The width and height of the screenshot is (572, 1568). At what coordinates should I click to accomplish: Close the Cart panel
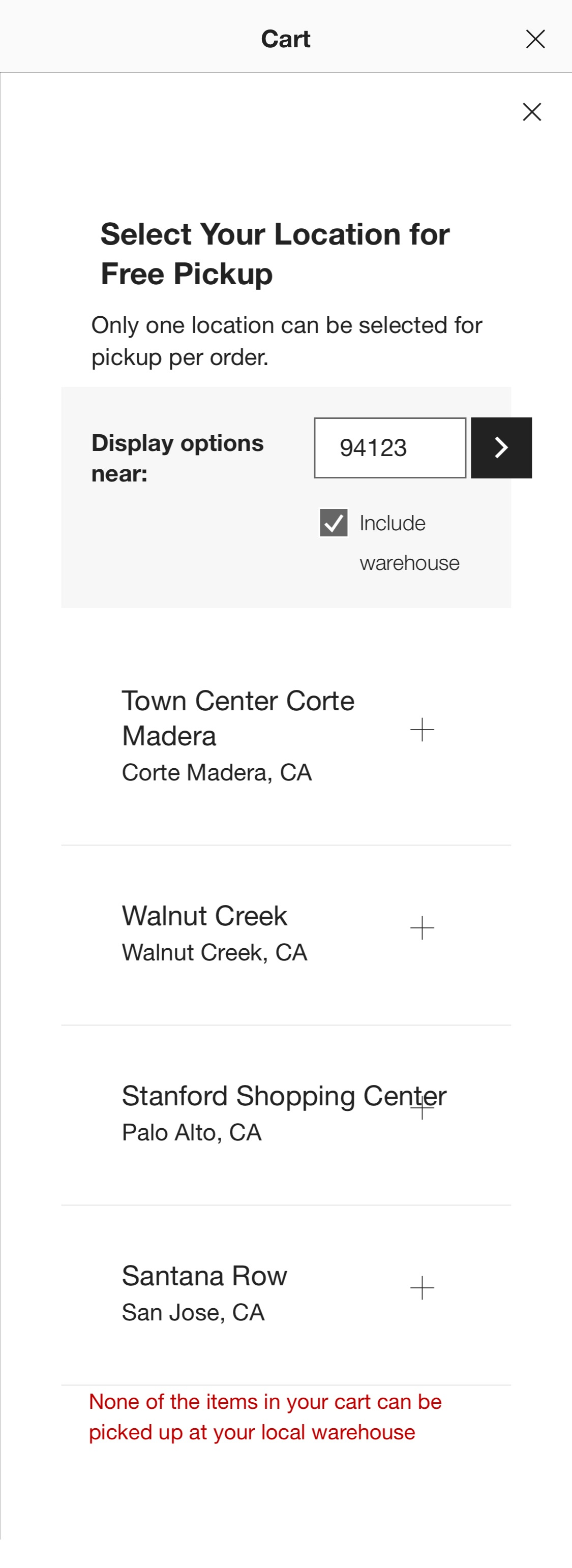[x=535, y=39]
